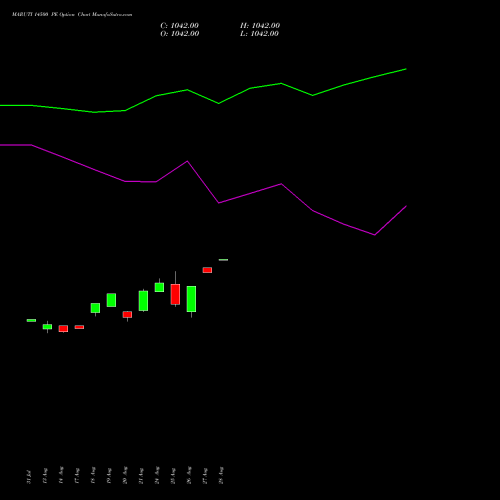Select the thin red candle above 17 Aug
Image resolution: width=500 pixels, height=500 pixels.
coord(79,327)
